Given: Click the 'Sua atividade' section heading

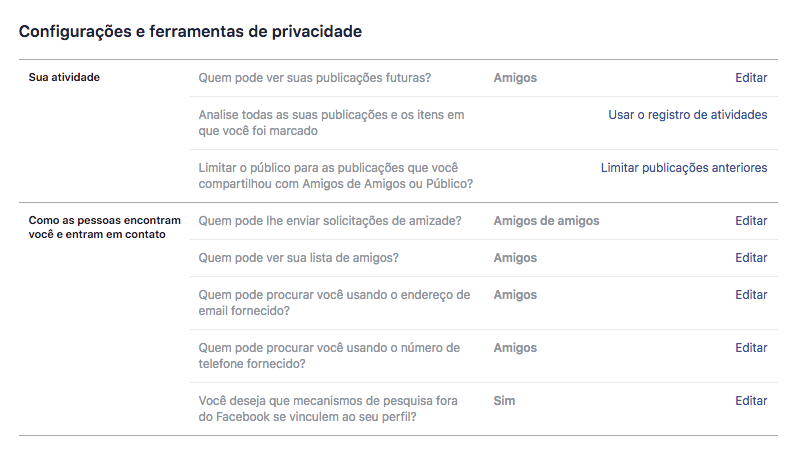Looking at the screenshot, I should [64, 77].
